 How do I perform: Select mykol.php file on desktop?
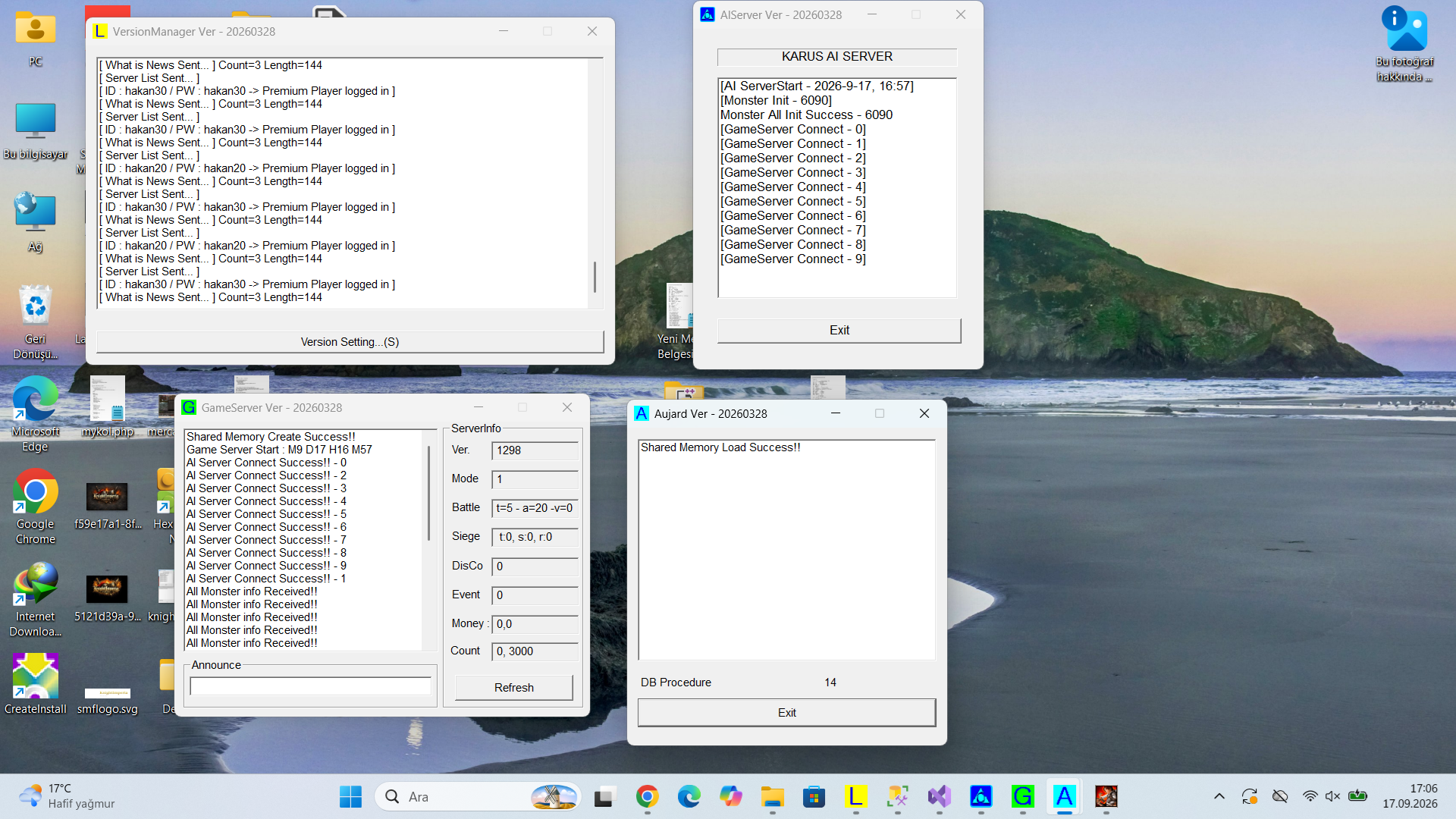(108, 406)
